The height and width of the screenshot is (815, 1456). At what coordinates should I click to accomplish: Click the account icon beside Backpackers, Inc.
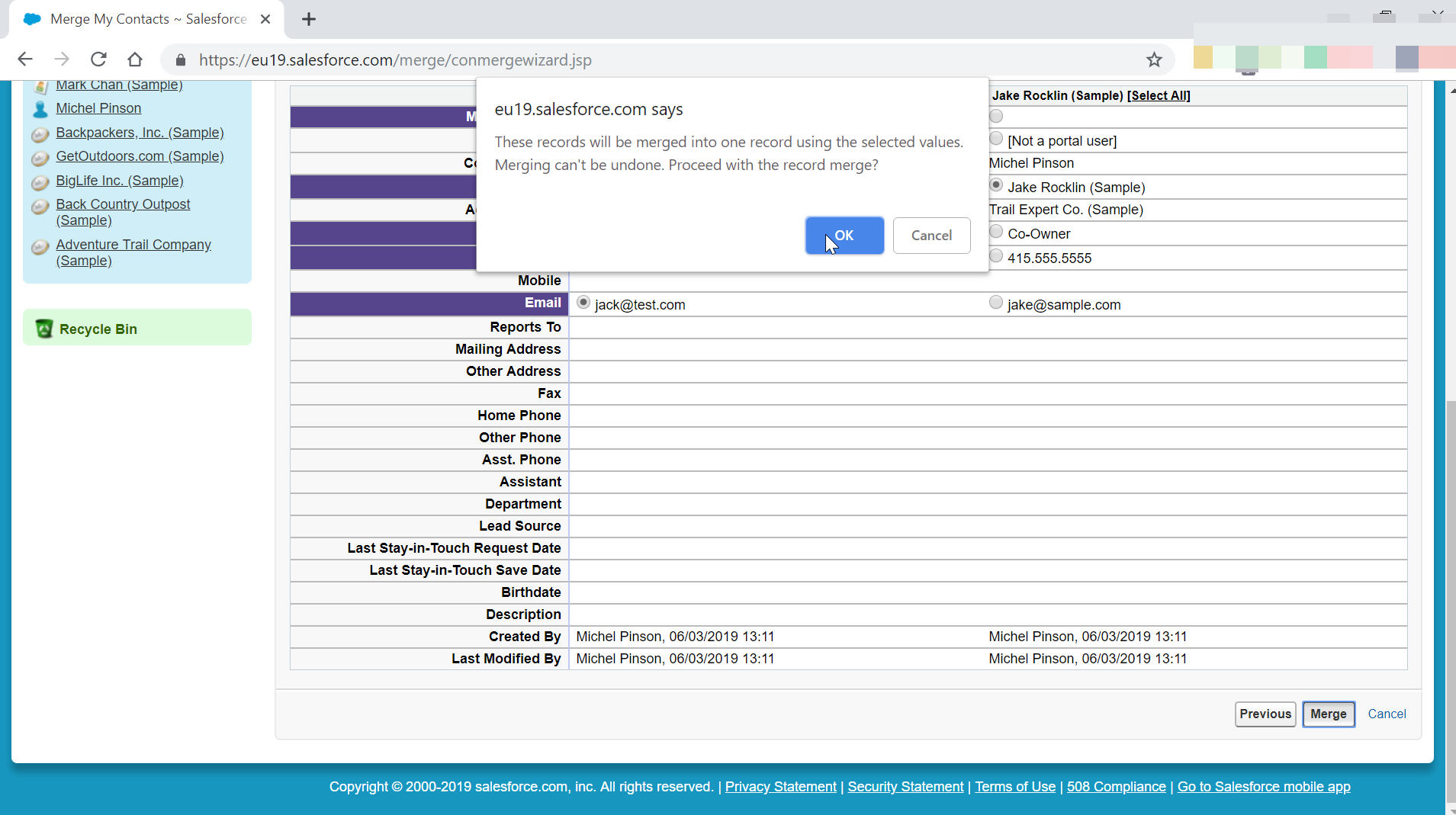coord(40,135)
